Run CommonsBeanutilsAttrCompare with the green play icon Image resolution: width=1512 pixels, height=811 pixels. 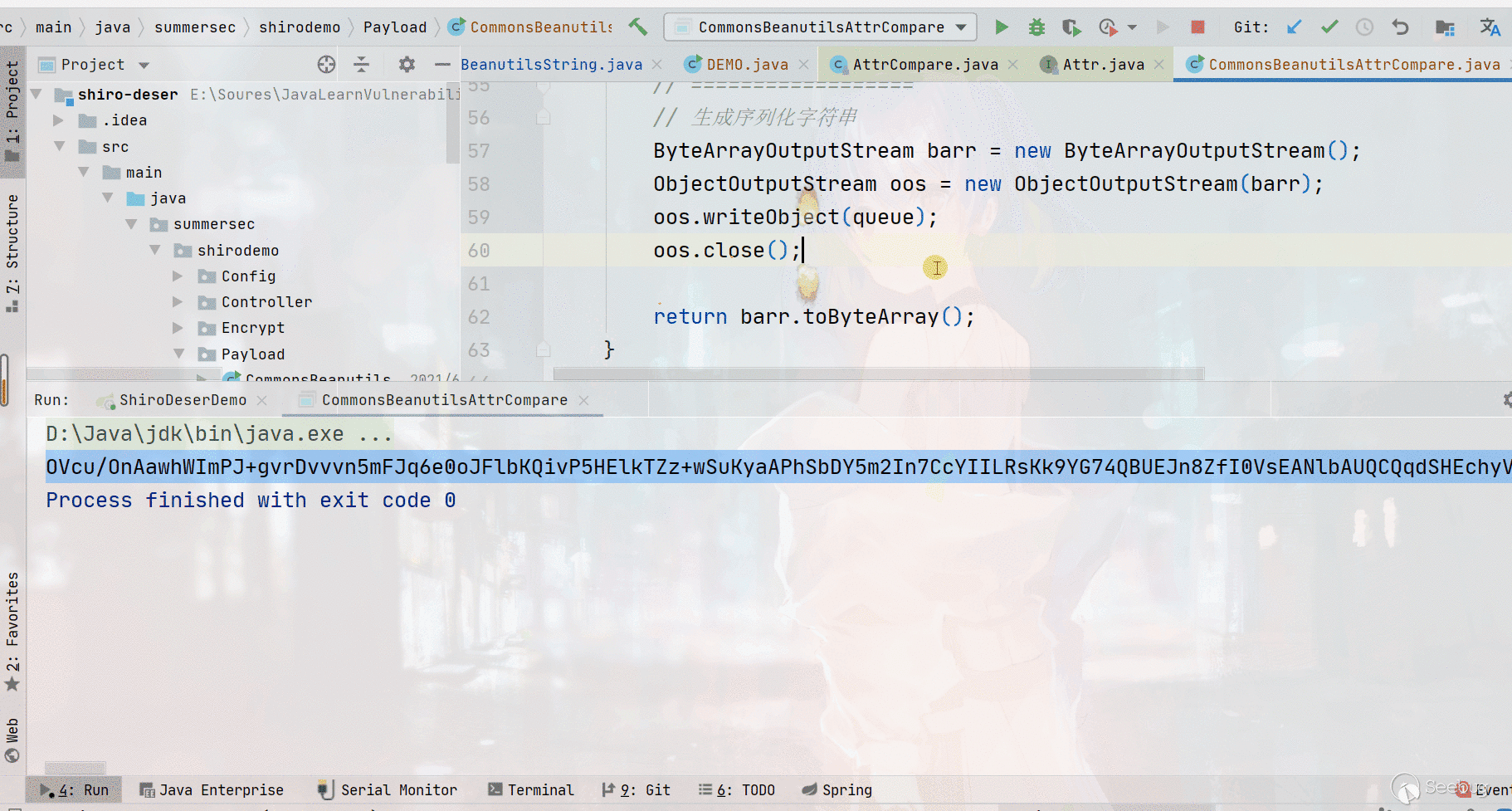coord(1002,27)
